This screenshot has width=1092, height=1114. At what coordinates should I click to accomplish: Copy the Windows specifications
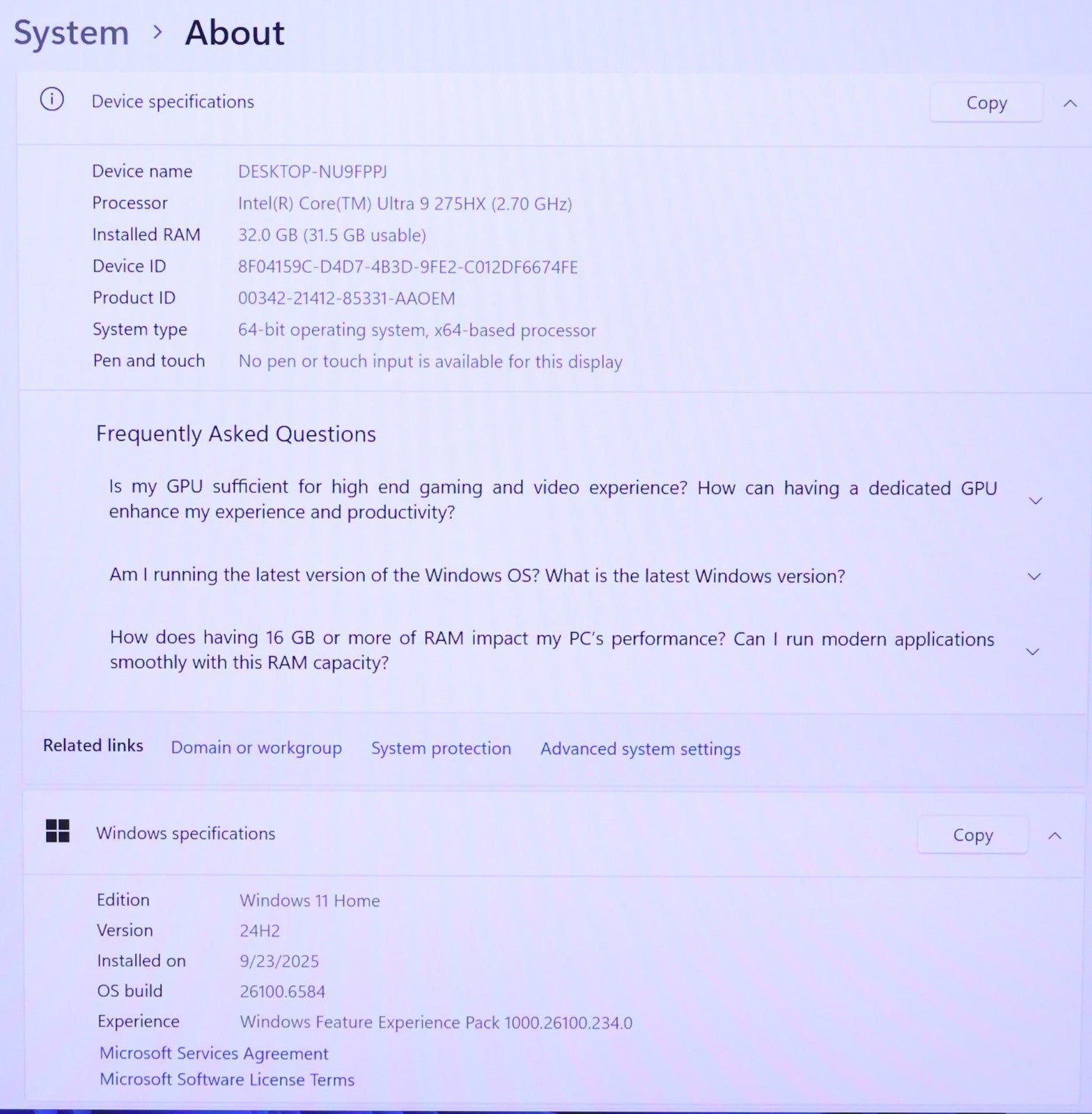[972, 835]
